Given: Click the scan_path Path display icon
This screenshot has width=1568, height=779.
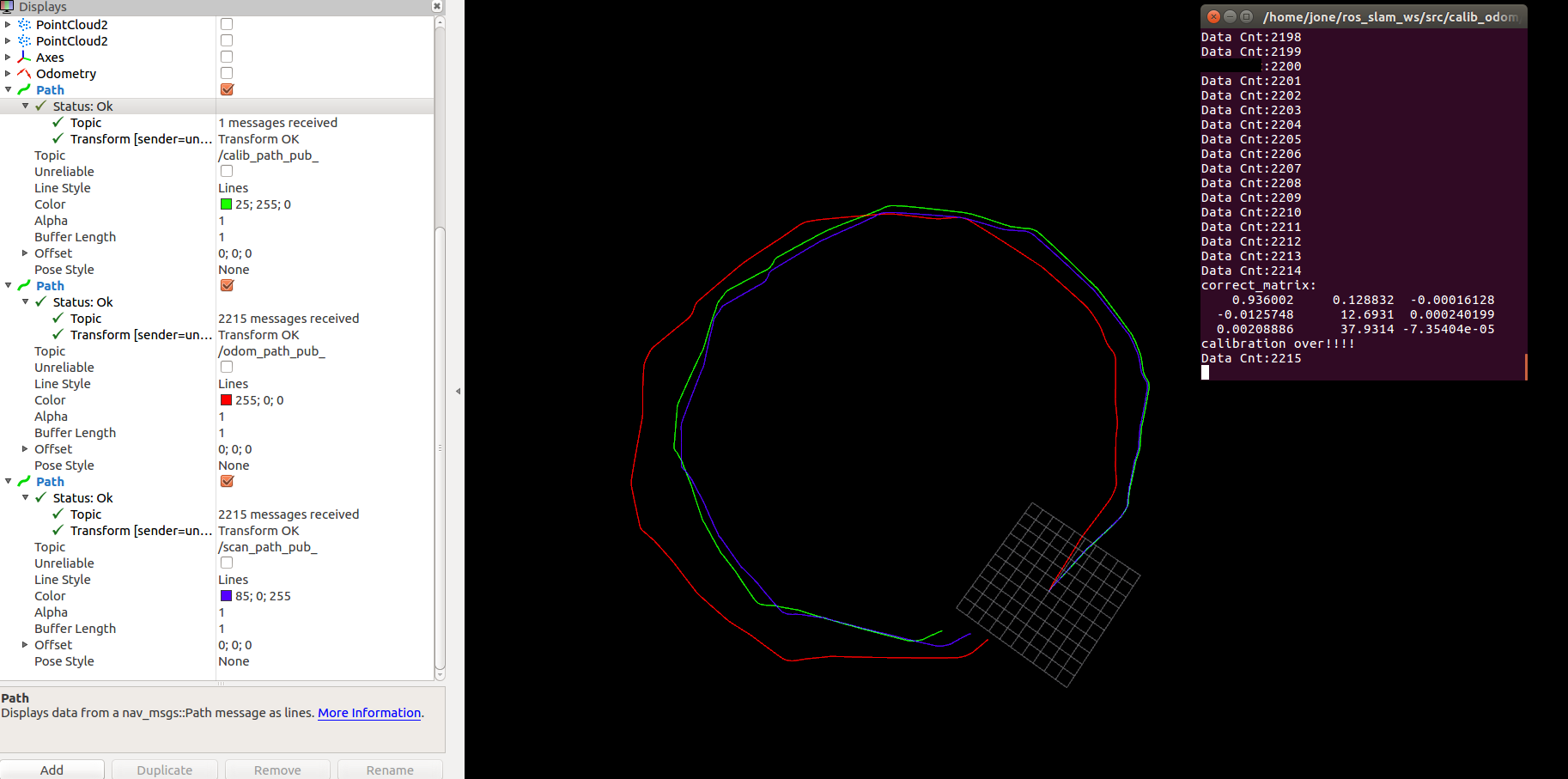Looking at the screenshot, I should 24,482.
